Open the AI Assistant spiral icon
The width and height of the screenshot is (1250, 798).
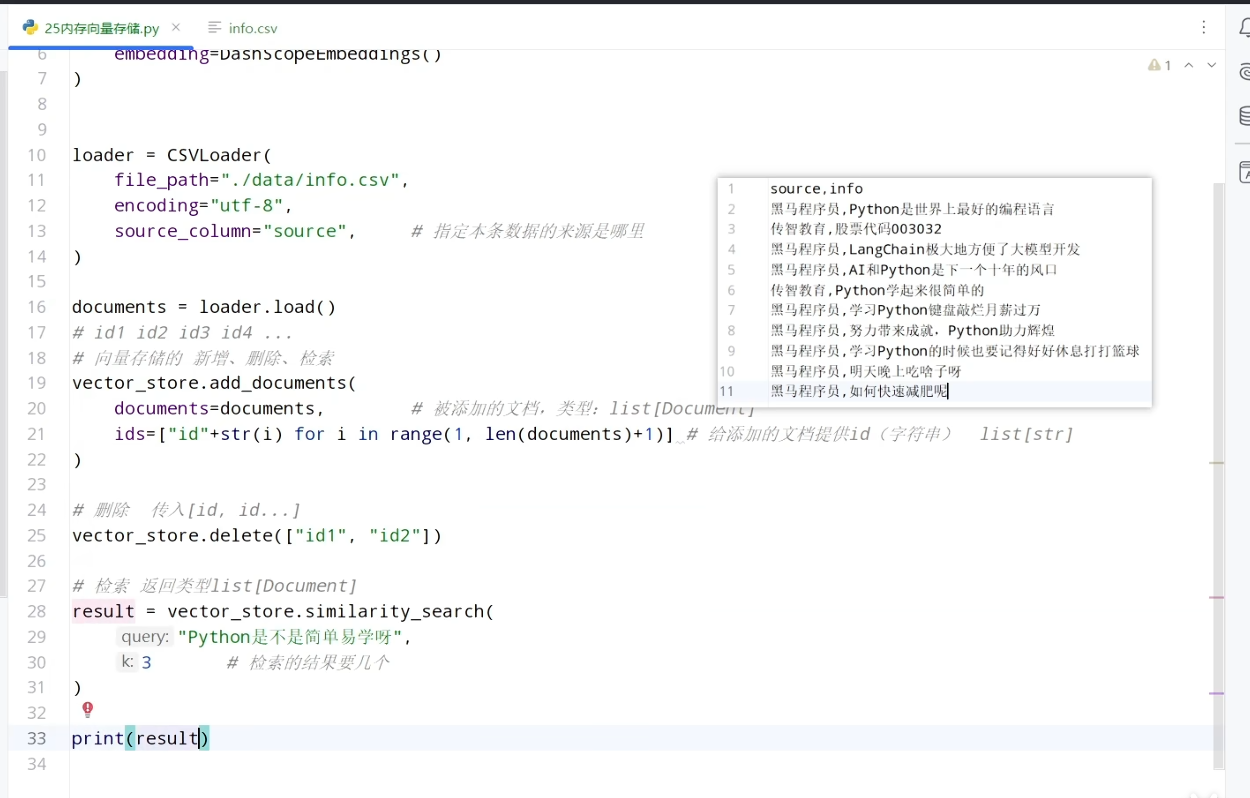point(1244,72)
